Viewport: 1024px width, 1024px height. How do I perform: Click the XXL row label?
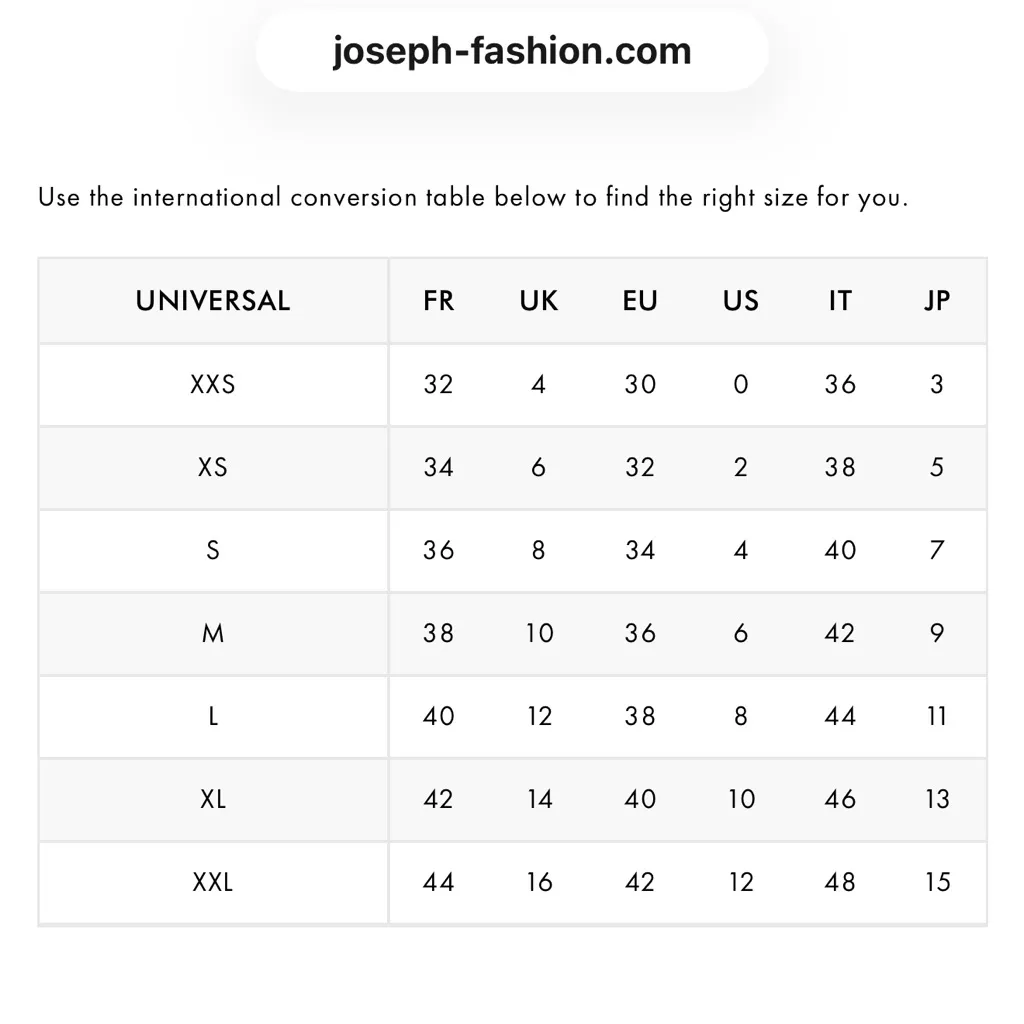213,882
